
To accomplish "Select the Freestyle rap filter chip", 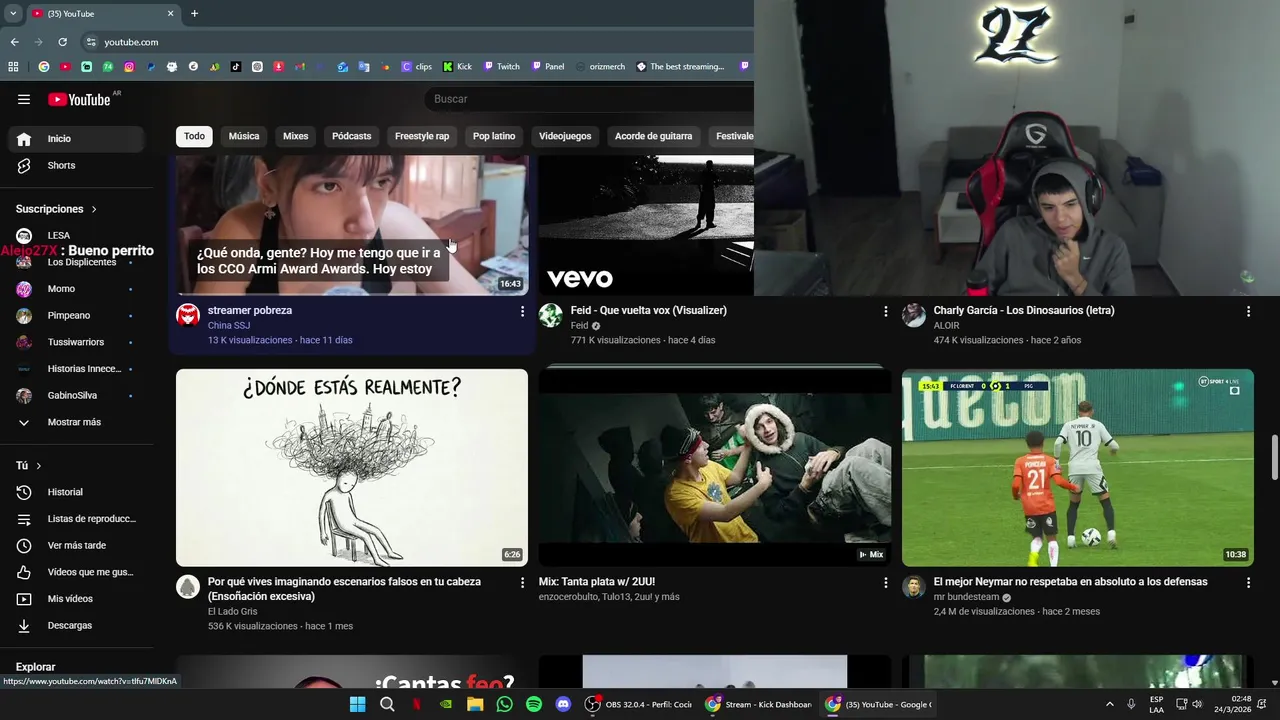I will pyautogui.click(x=422, y=136).
